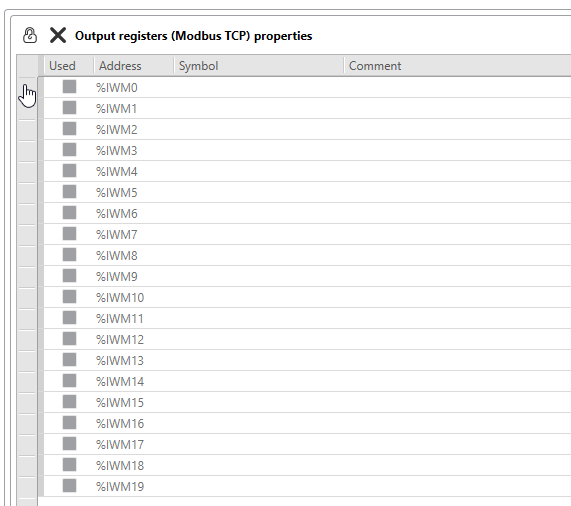Toggle the Used checkbox for %IWM18

click(x=69, y=465)
